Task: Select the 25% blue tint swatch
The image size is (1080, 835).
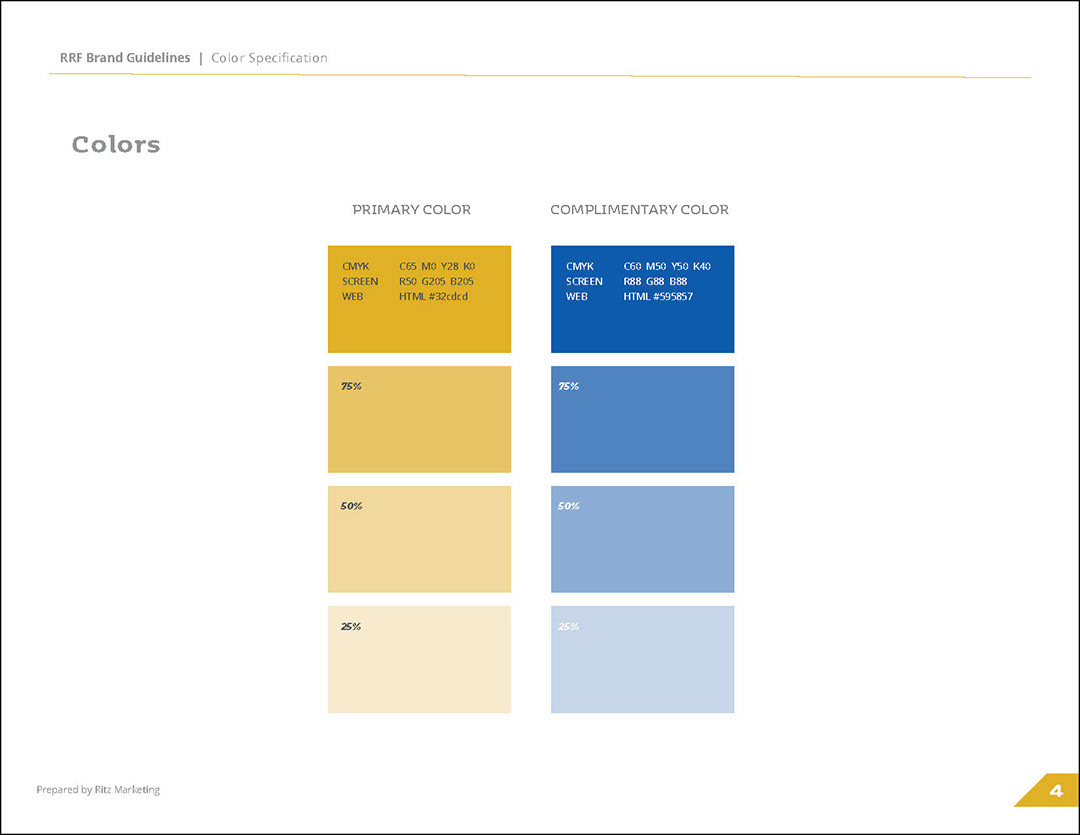Action: tap(643, 659)
